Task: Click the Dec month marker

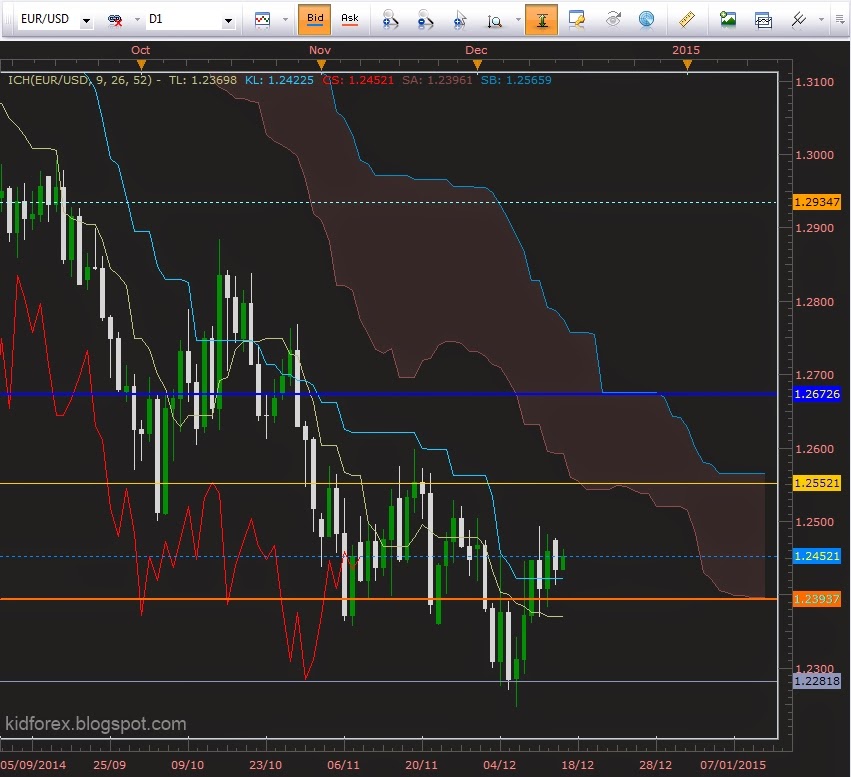Action: tap(477, 50)
